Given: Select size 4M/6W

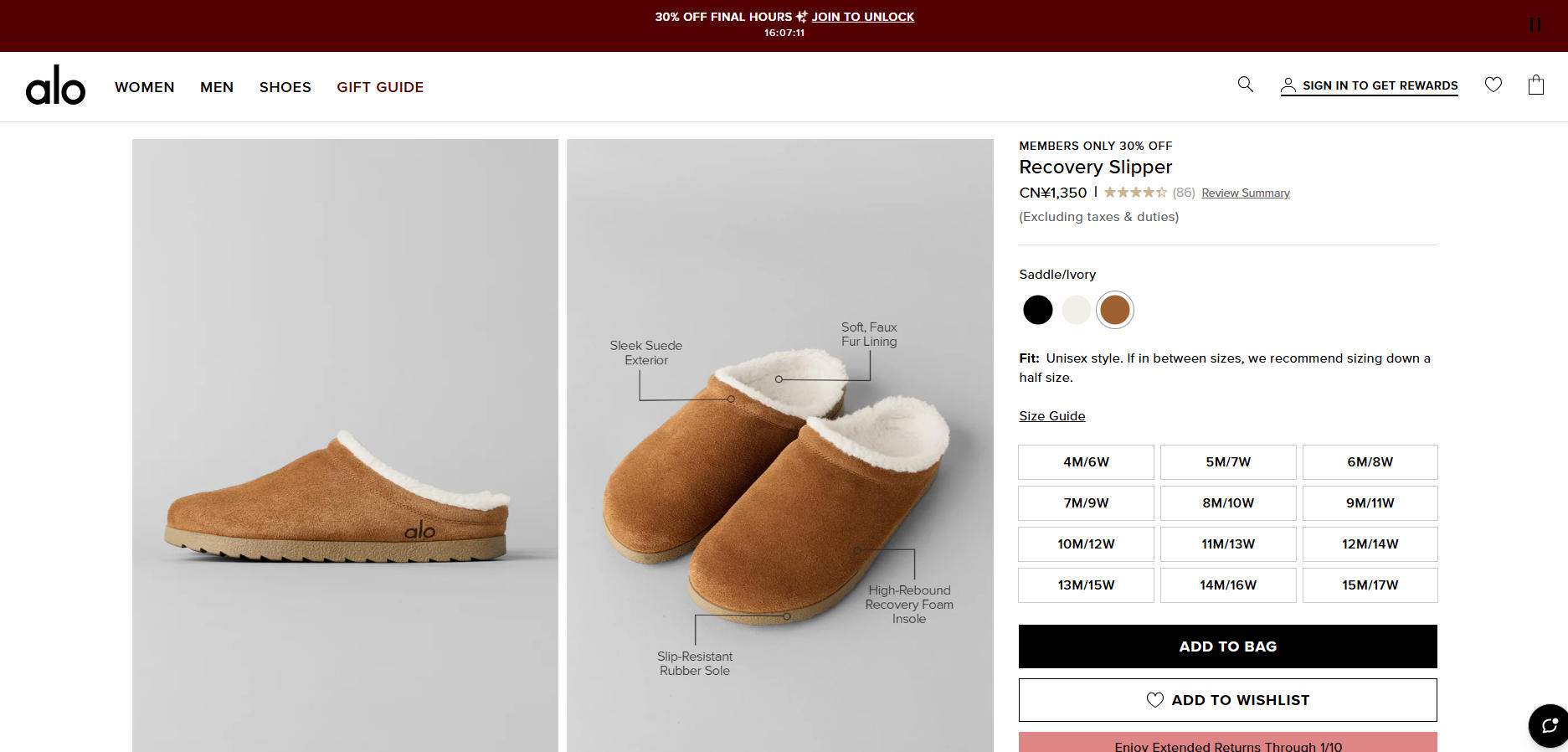Looking at the screenshot, I should [1086, 462].
